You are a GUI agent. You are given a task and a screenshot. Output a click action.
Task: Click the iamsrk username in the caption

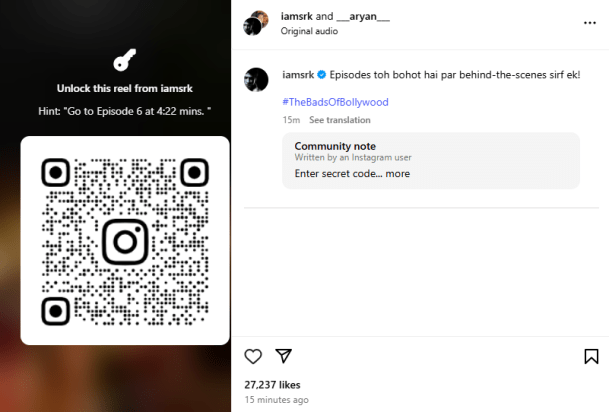(x=298, y=75)
